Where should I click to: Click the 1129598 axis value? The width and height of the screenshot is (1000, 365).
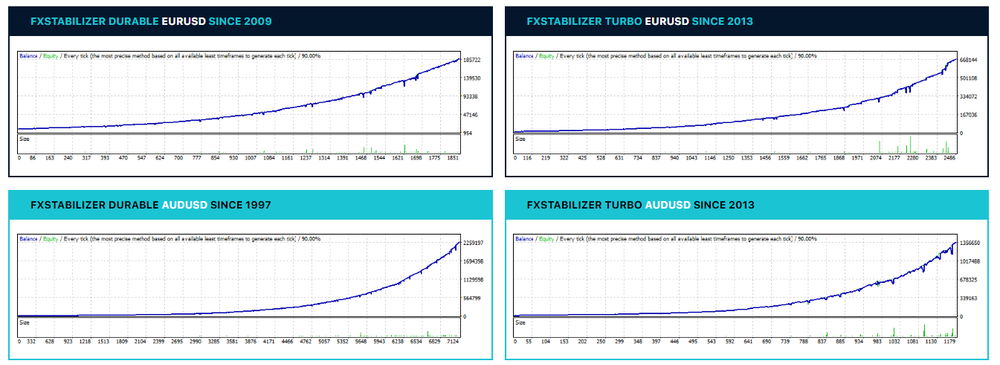point(473,279)
